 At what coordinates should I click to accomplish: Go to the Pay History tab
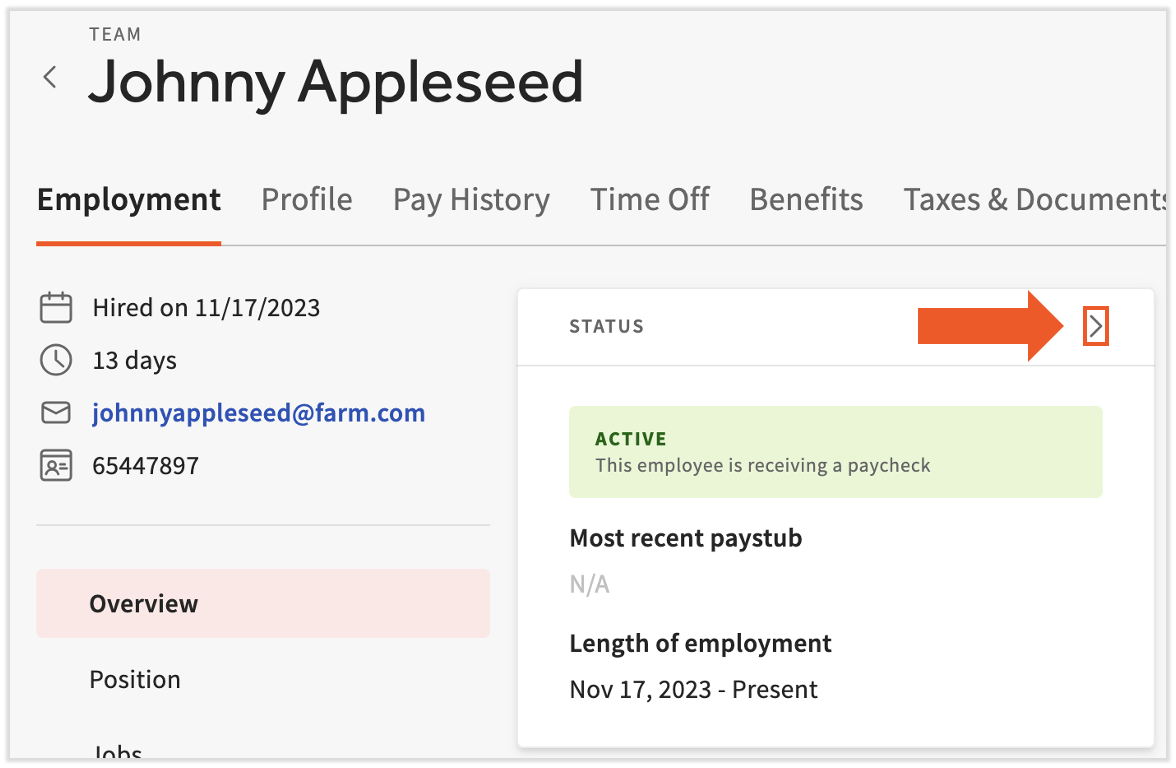click(x=471, y=200)
